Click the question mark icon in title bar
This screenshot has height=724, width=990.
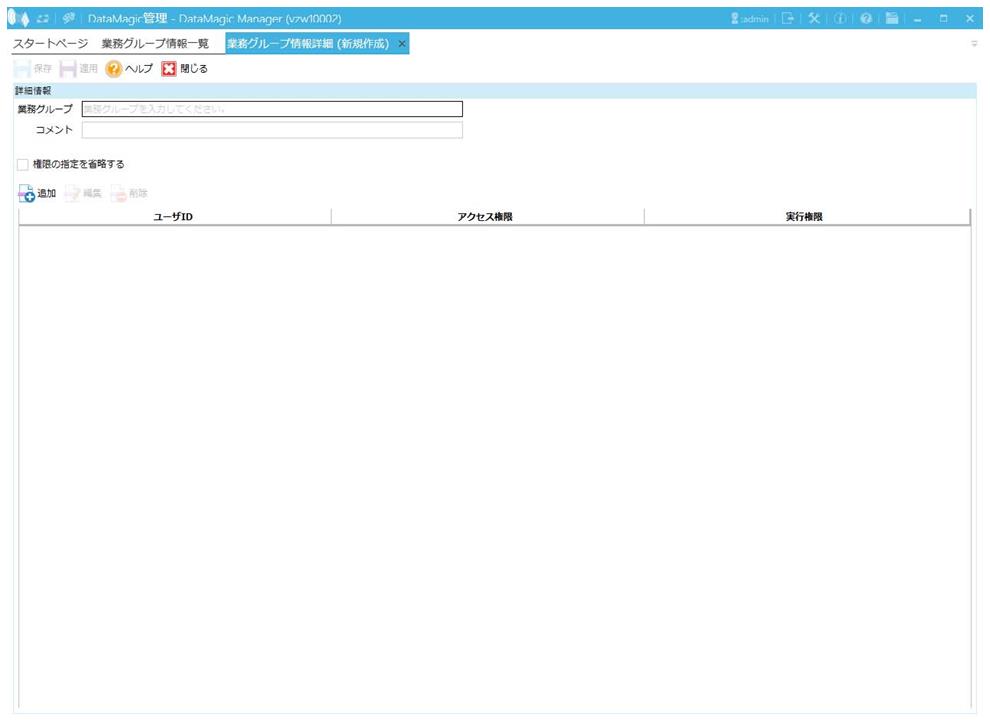point(866,18)
